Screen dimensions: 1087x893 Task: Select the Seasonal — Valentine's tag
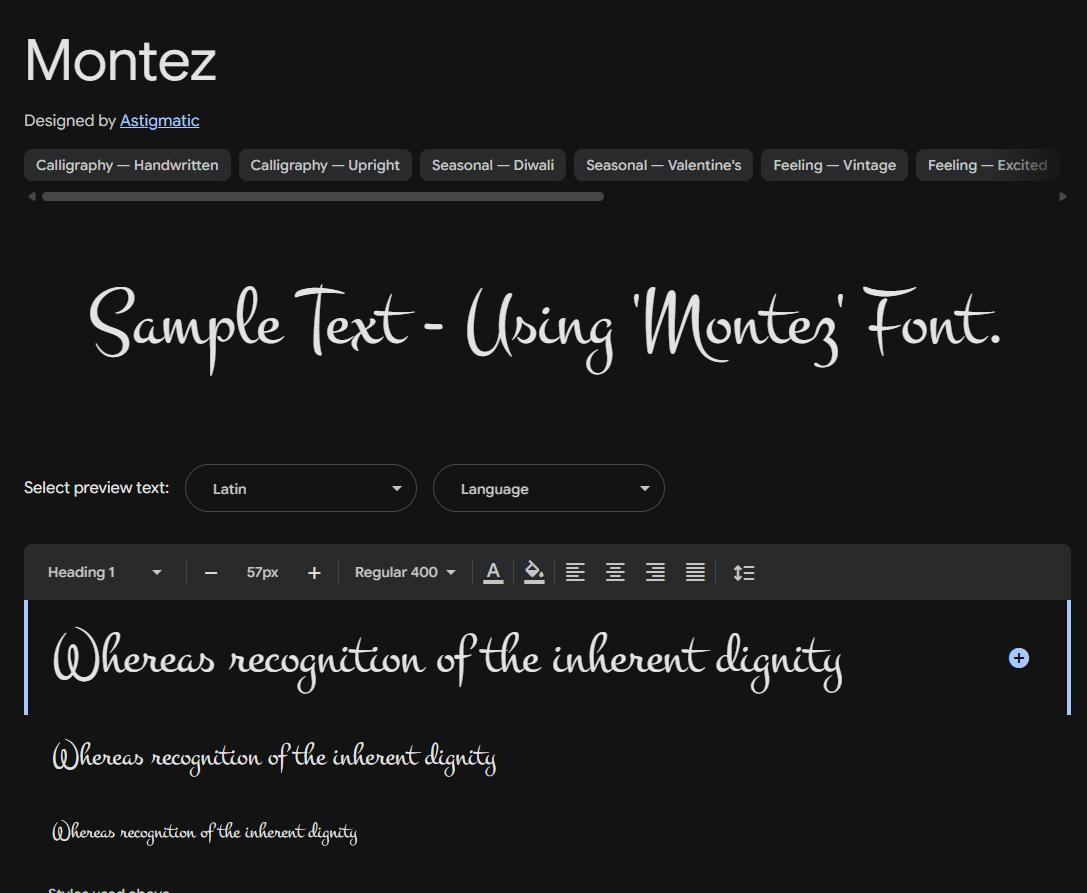point(663,165)
